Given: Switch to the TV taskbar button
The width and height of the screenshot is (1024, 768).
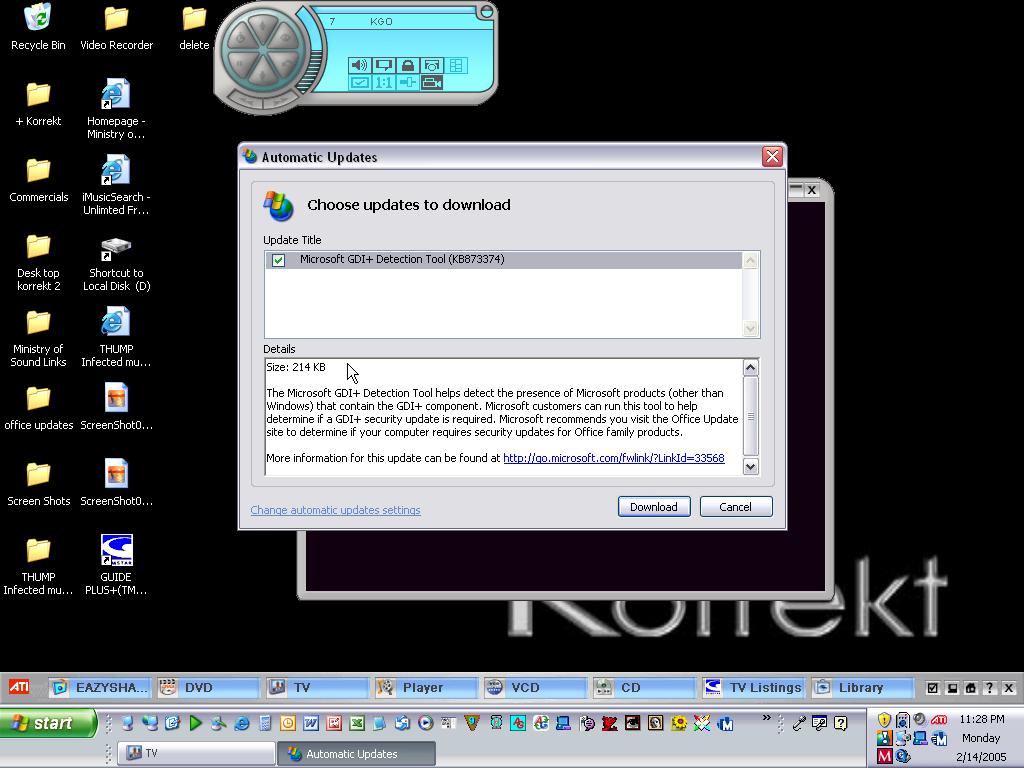Looking at the screenshot, I should (x=197, y=753).
